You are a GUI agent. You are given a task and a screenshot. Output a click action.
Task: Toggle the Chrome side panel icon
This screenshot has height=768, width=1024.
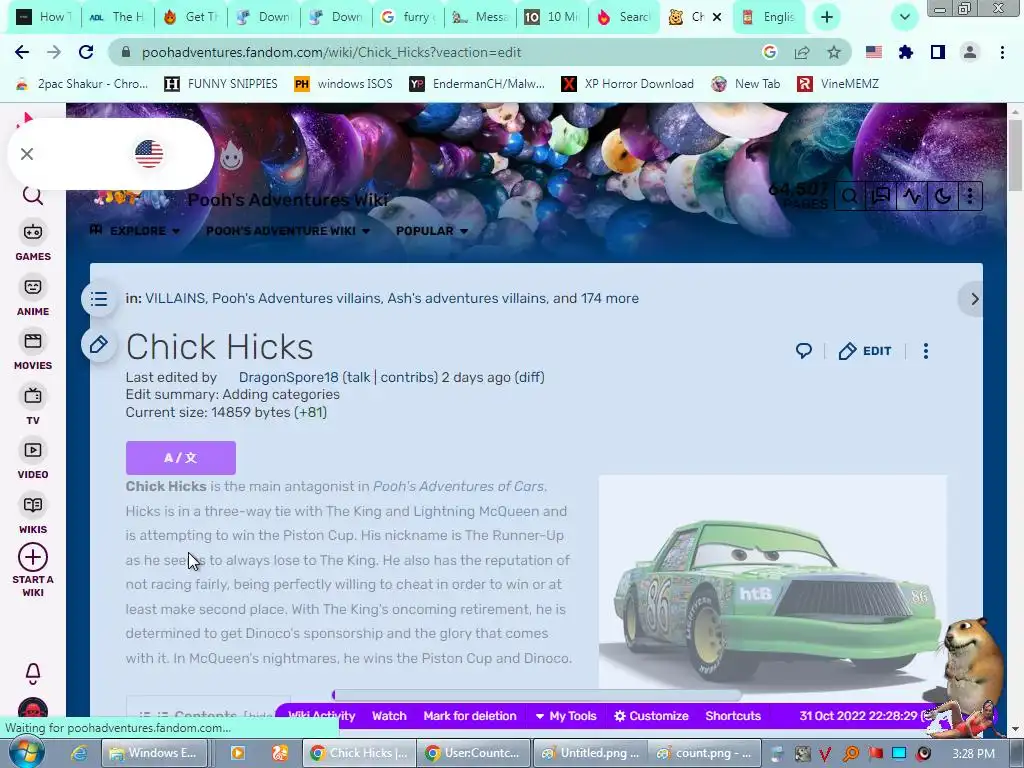tap(938, 52)
